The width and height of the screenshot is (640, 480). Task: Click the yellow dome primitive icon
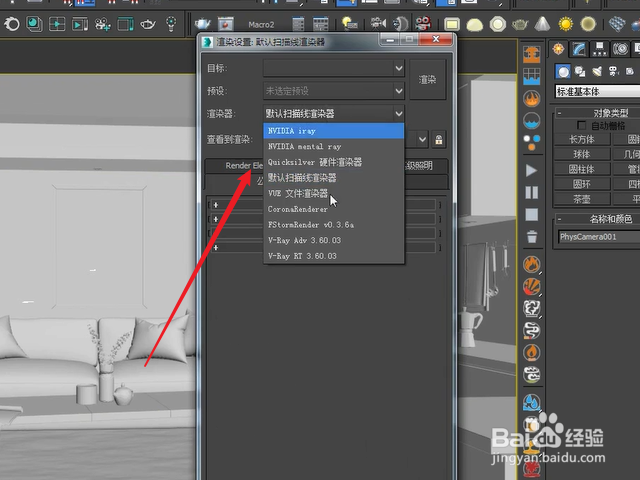[x=475, y=24]
